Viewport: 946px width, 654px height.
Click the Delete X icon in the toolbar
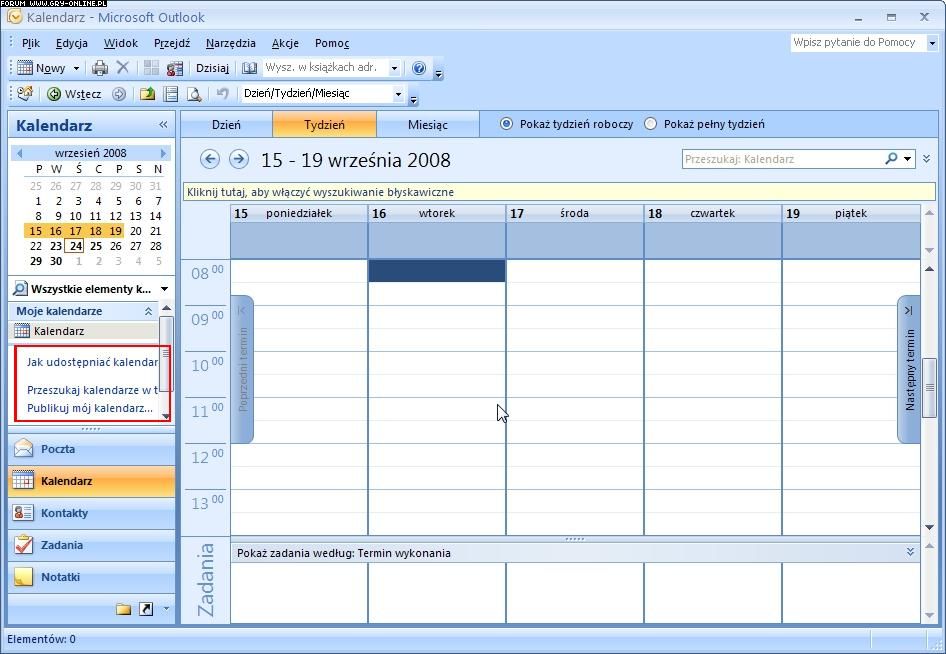(122, 68)
